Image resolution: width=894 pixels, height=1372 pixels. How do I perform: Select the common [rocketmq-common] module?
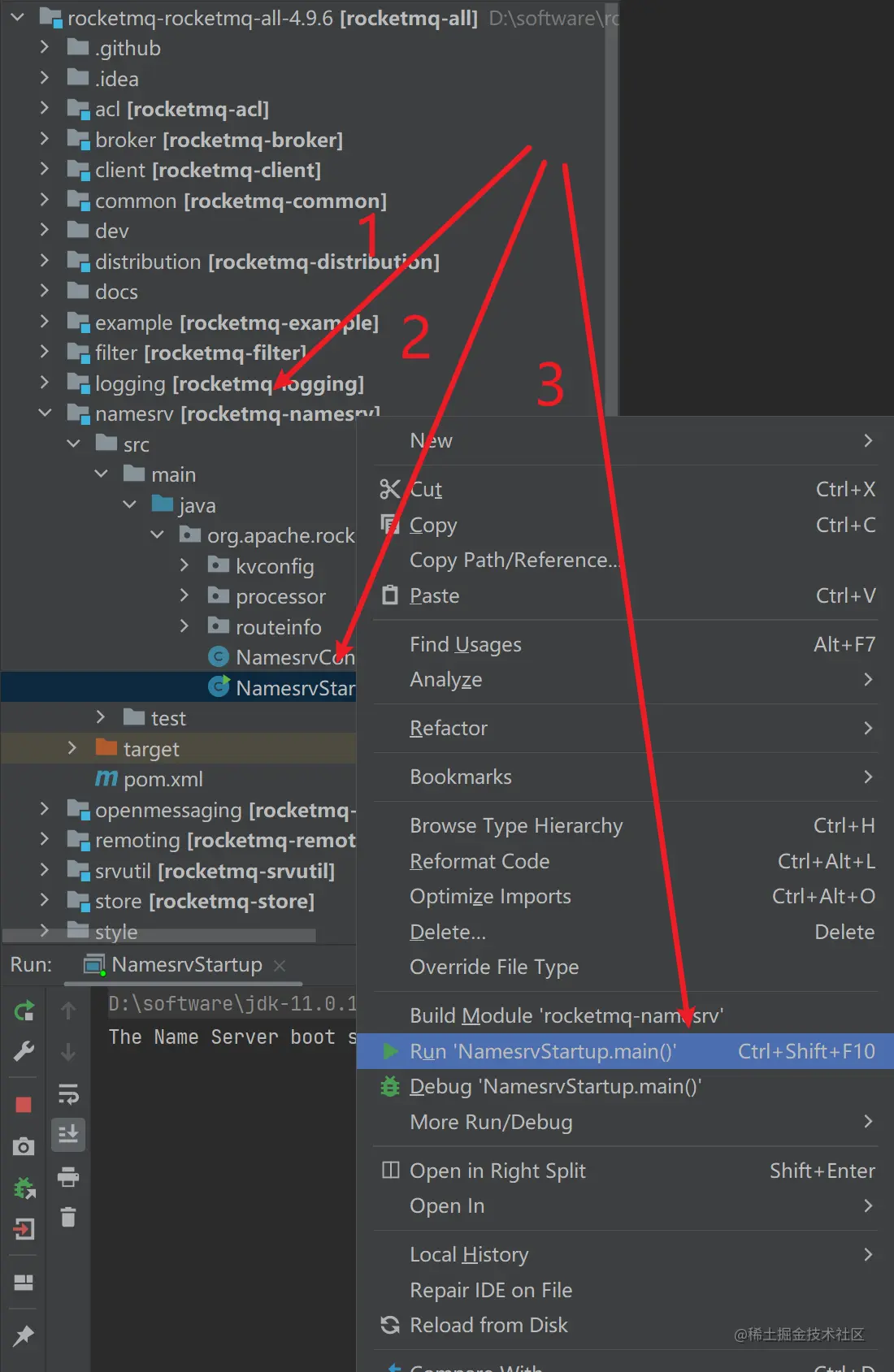tap(241, 201)
